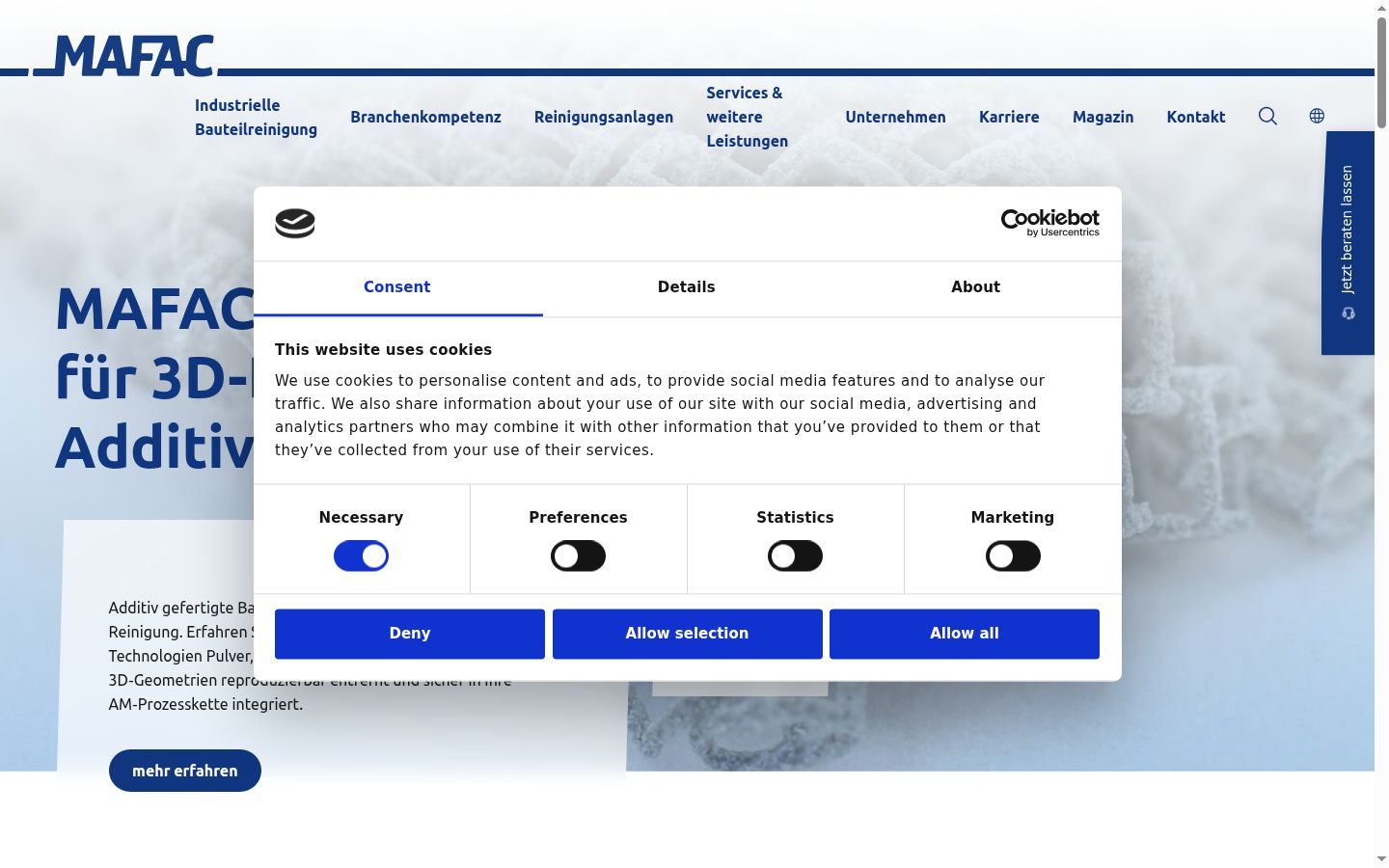Switch to the Consent tab
1389x868 pixels.
click(x=397, y=287)
